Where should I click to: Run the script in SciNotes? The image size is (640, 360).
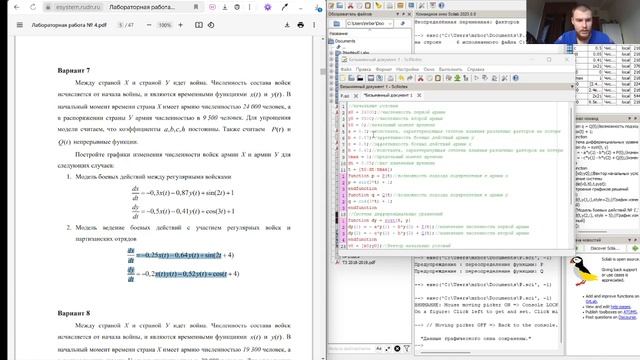click(x=476, y=78)
